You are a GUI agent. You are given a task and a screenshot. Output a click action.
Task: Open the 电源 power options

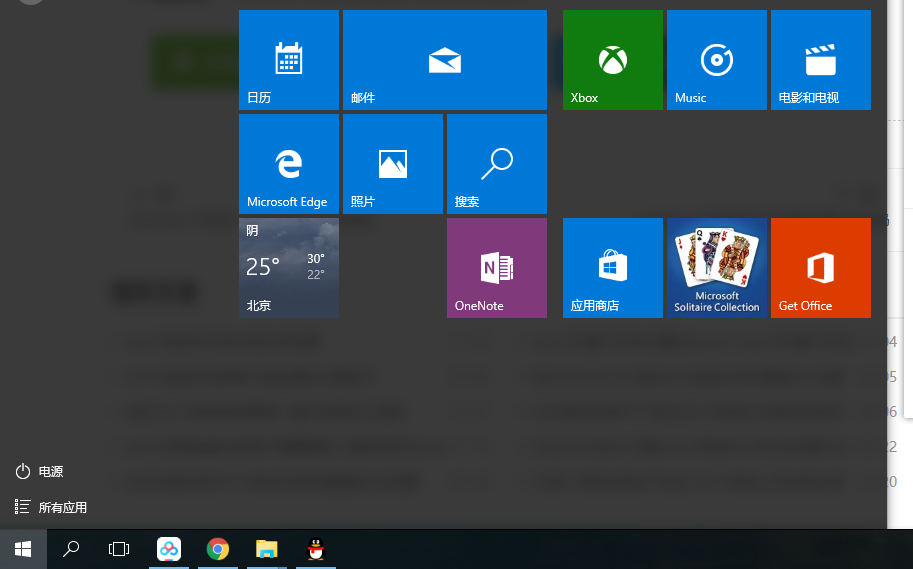40,471
